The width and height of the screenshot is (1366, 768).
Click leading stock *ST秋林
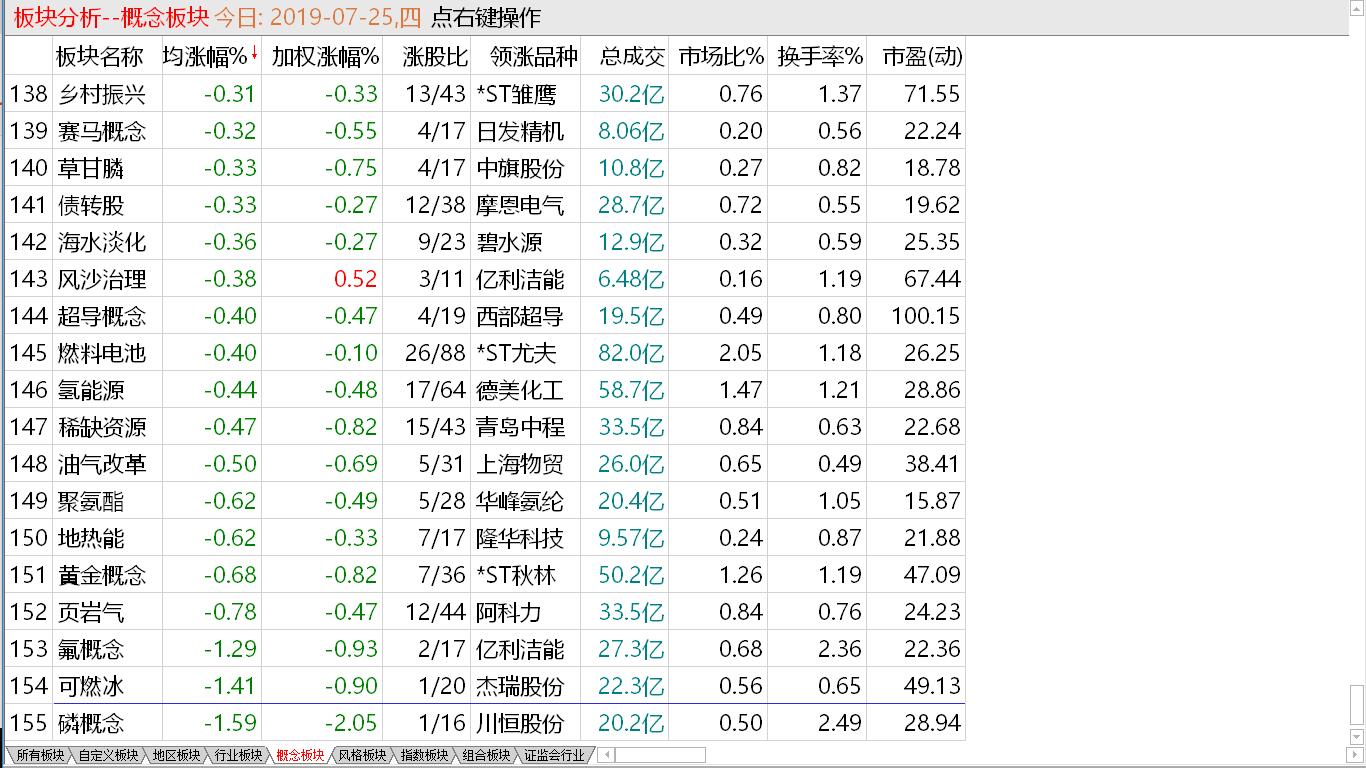click(517, 575)
